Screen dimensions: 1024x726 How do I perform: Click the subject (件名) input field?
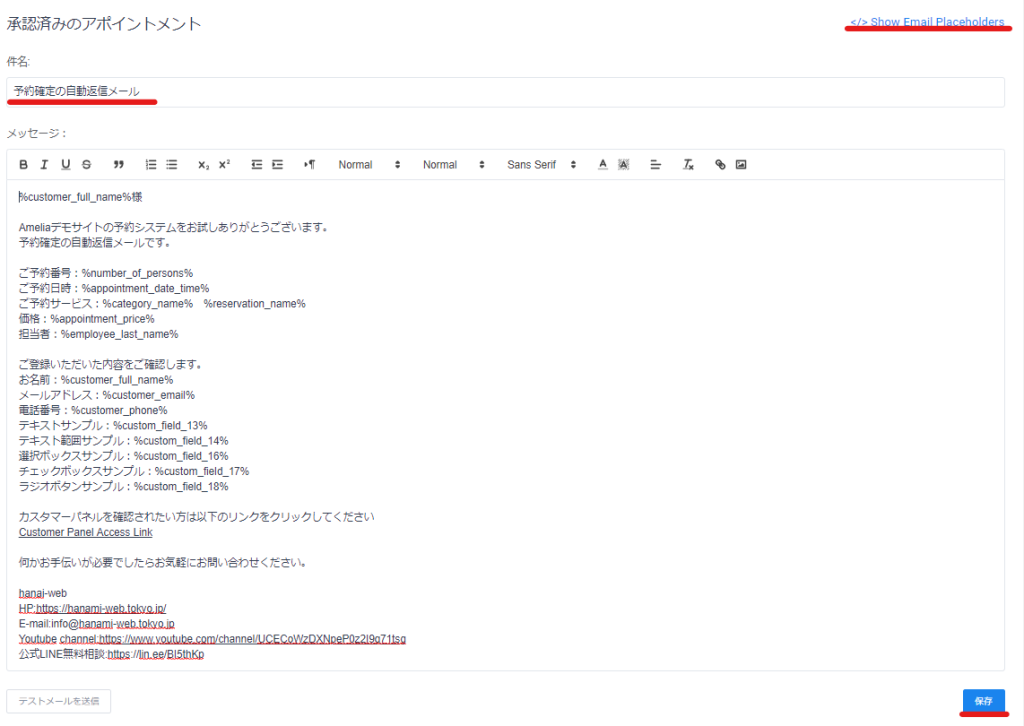505,92
